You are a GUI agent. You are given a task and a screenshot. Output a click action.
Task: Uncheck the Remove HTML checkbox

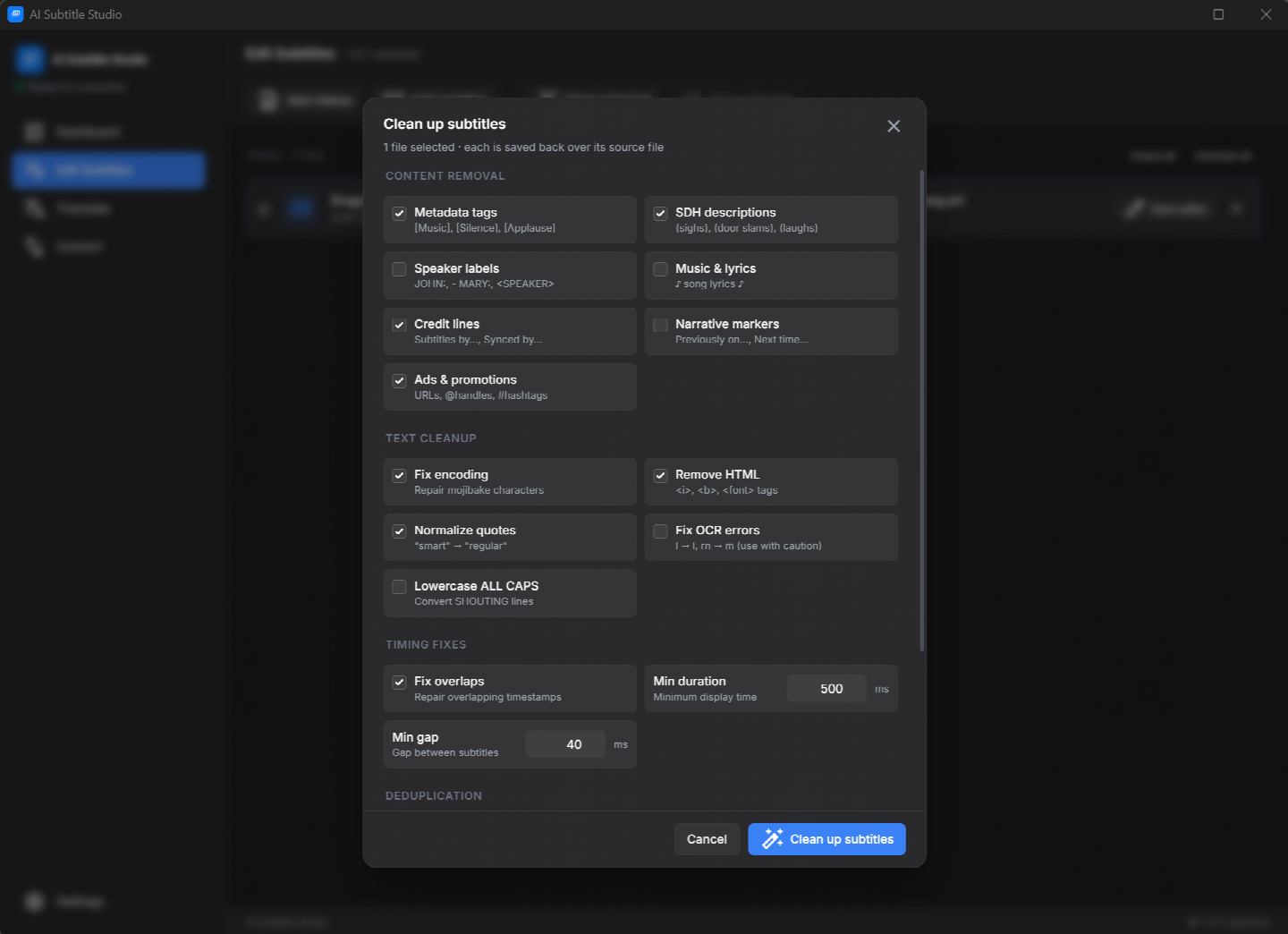661,475
